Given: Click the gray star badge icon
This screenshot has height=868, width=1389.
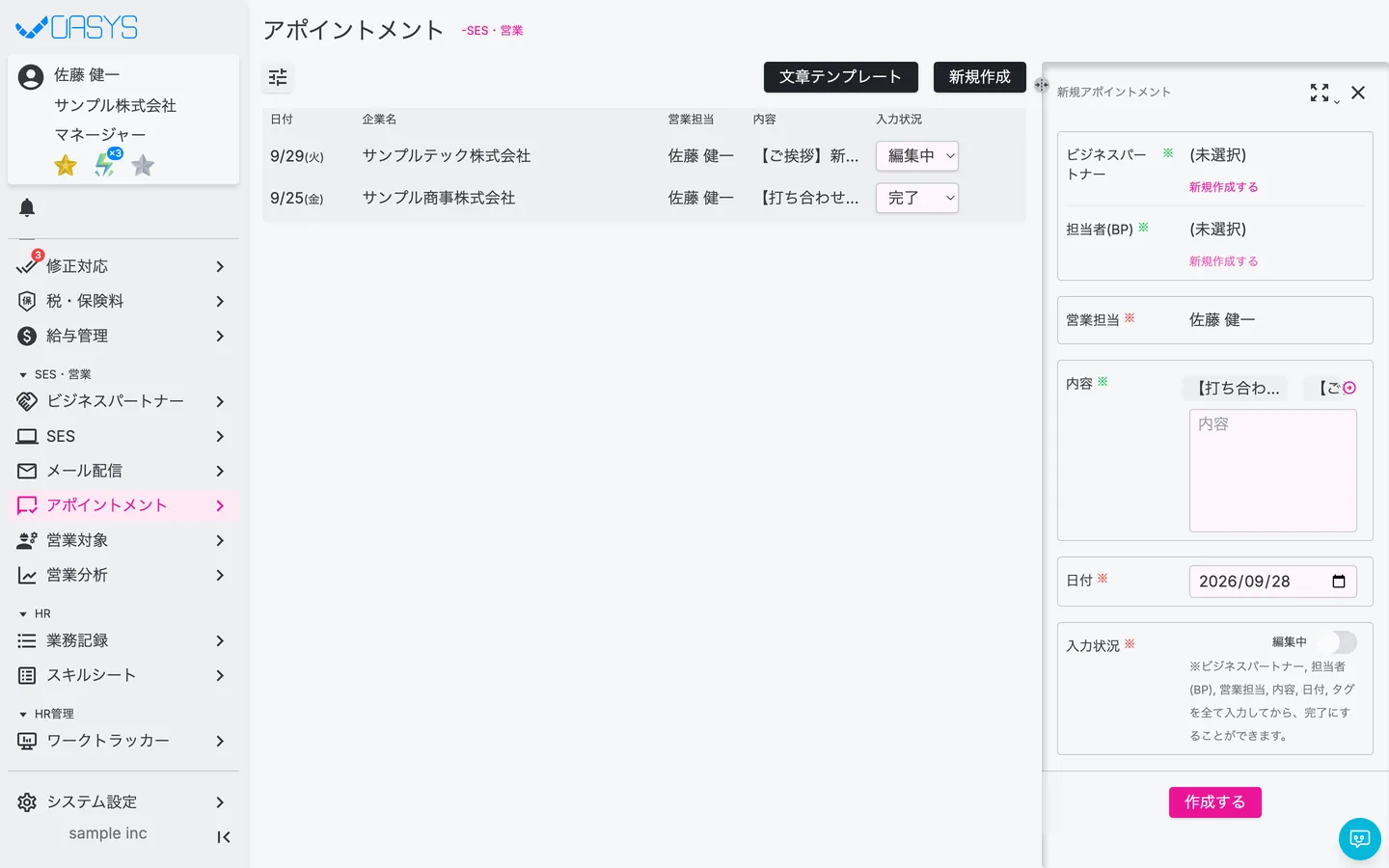Looking at the screenshot, I should [x=143, y=166].
